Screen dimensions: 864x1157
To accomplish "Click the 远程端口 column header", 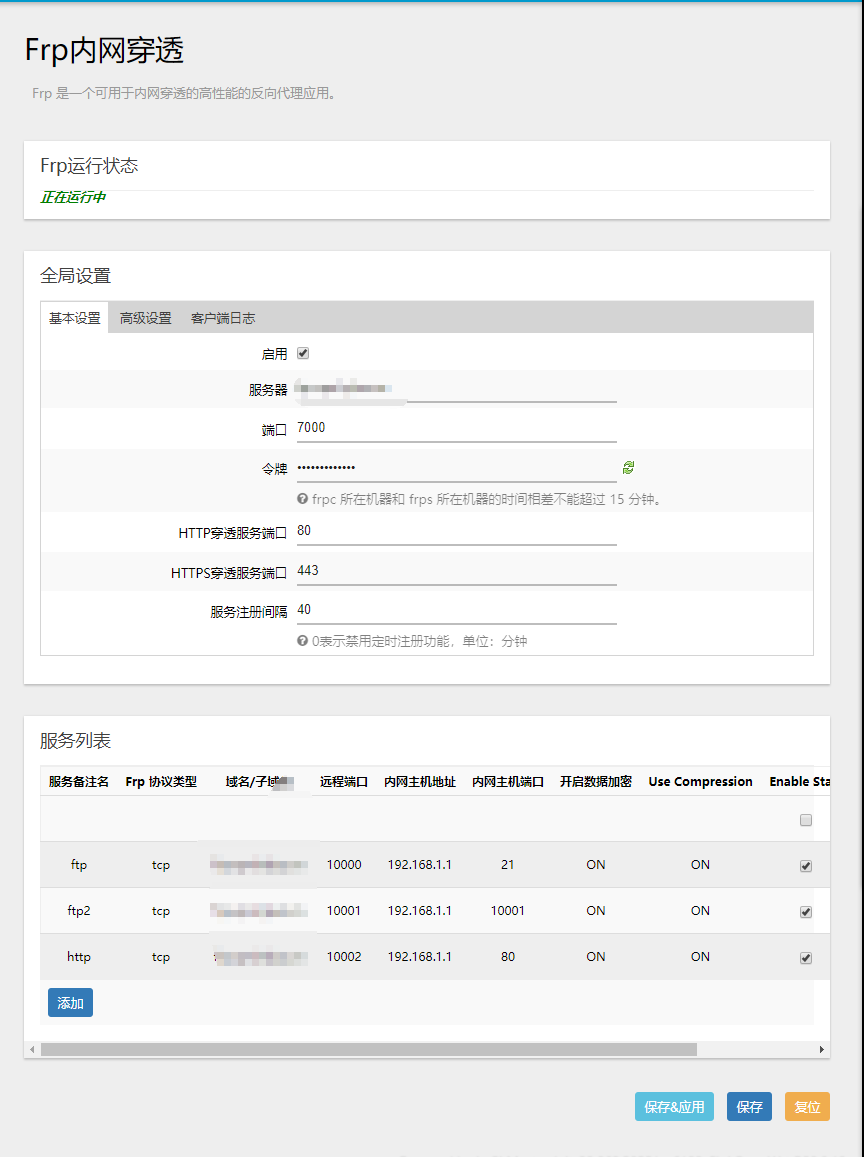I will pos(344,781).
